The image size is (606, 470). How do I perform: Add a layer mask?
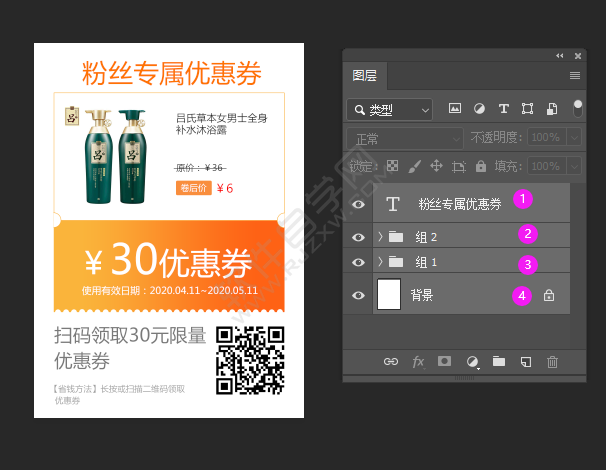444,361
